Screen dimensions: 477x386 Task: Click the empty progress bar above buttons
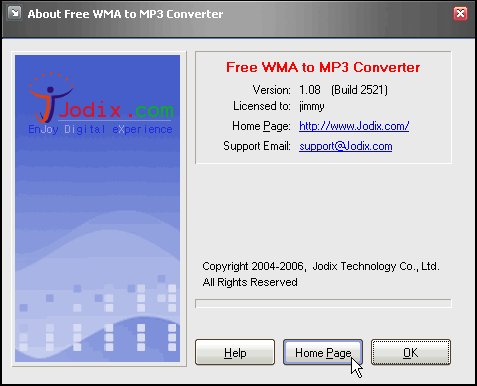click(x=323, y=303)
